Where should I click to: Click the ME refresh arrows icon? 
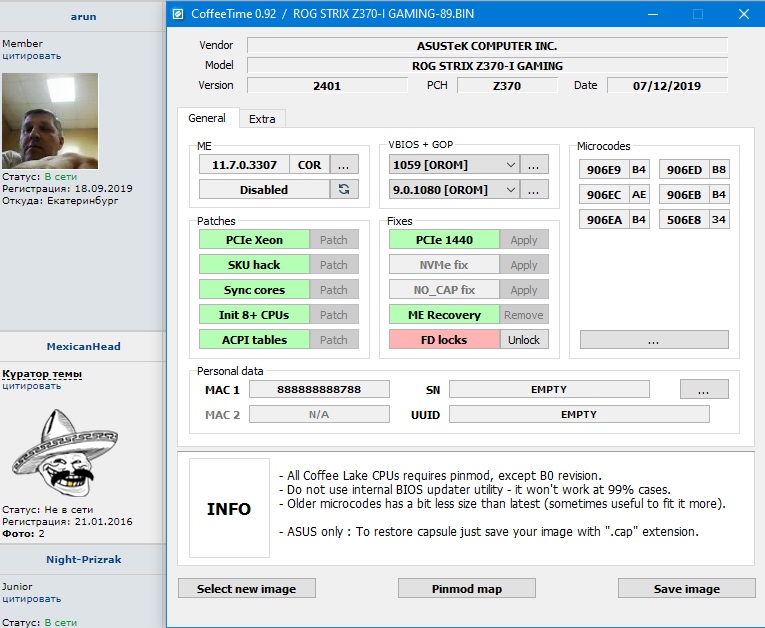pyautogui.click(x=344, y=189)
